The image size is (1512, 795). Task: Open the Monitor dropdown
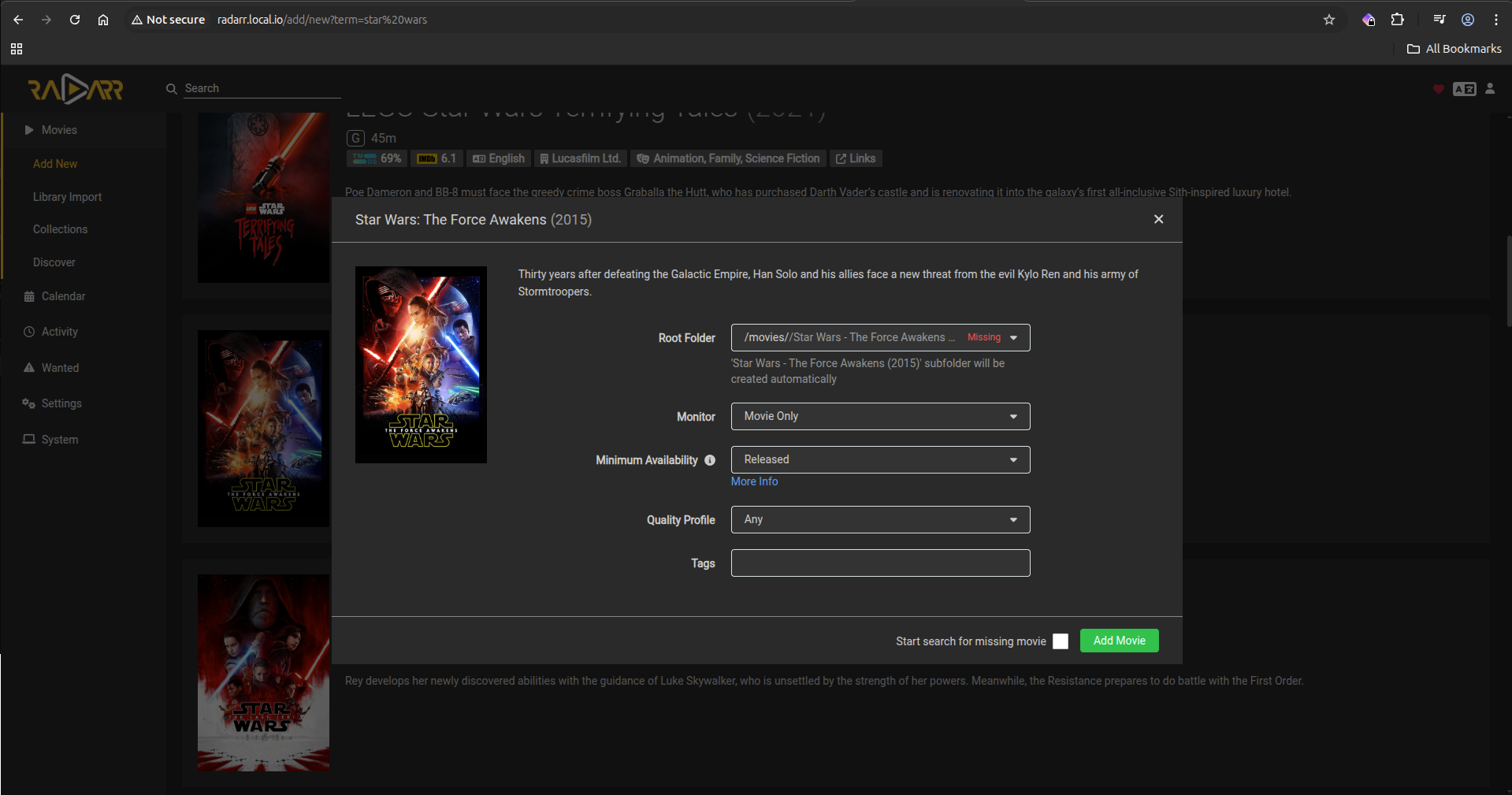click(x=880, y=416)
